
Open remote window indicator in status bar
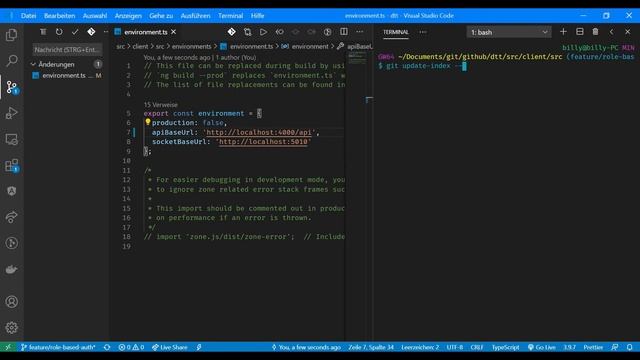(x=8, y=347)
